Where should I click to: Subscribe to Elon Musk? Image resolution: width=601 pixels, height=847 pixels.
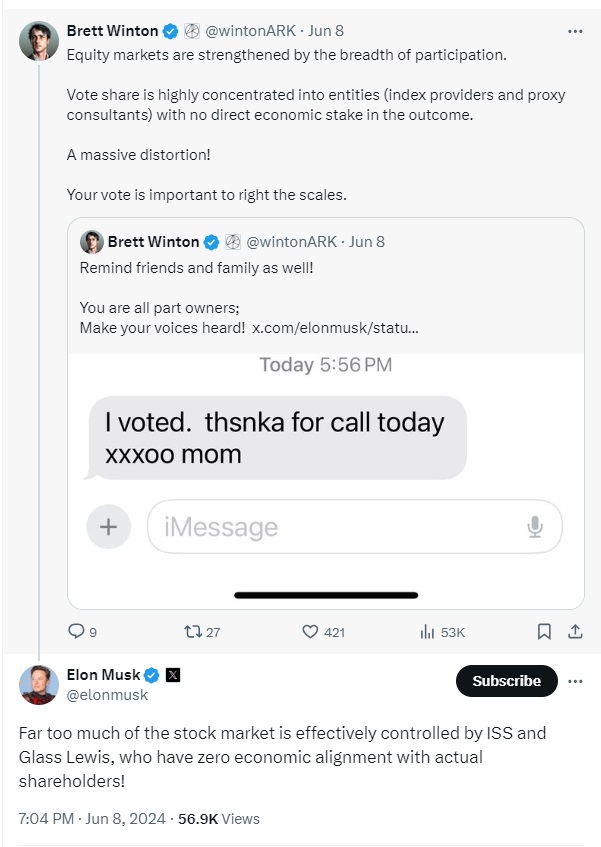(506, 681)
